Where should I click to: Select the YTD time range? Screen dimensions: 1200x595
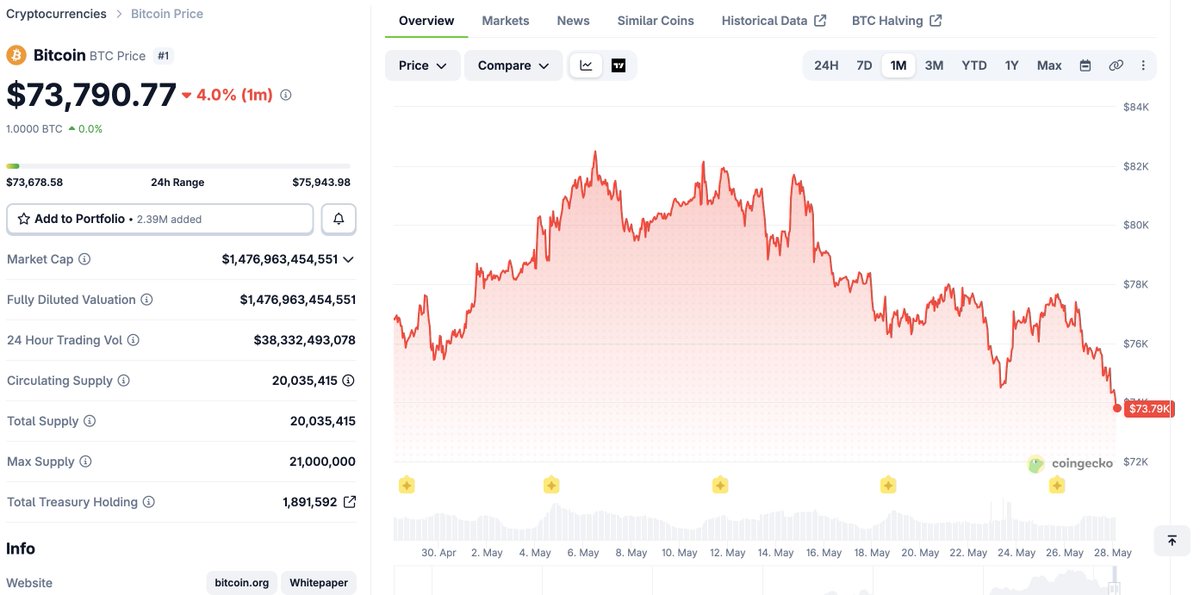[x=974, y=65]
